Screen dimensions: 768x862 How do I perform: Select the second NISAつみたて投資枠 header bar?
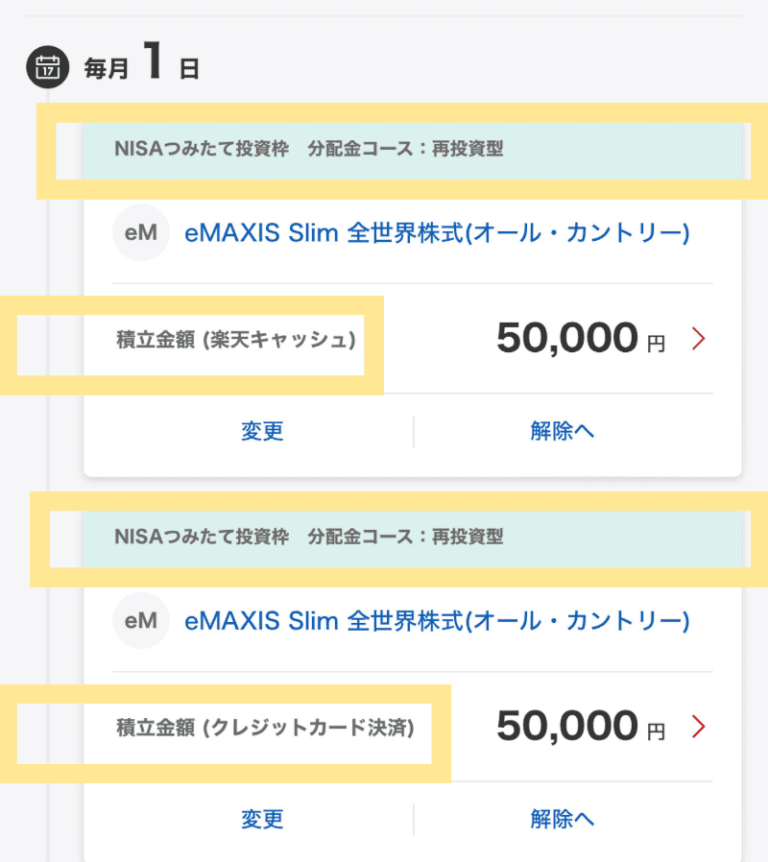(x=400, y=537)
